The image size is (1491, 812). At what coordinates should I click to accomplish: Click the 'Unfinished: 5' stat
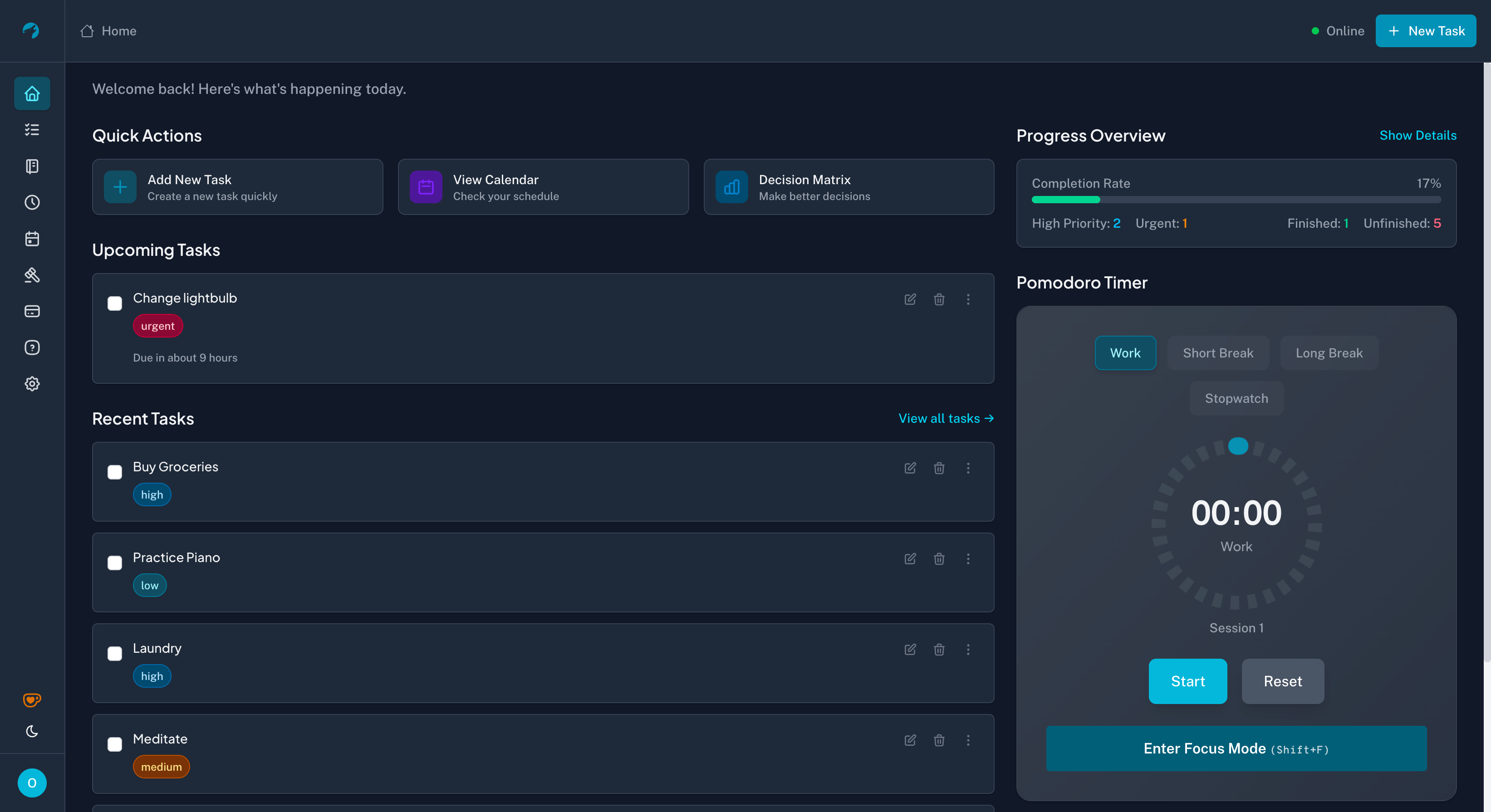tap(1402, 223)
